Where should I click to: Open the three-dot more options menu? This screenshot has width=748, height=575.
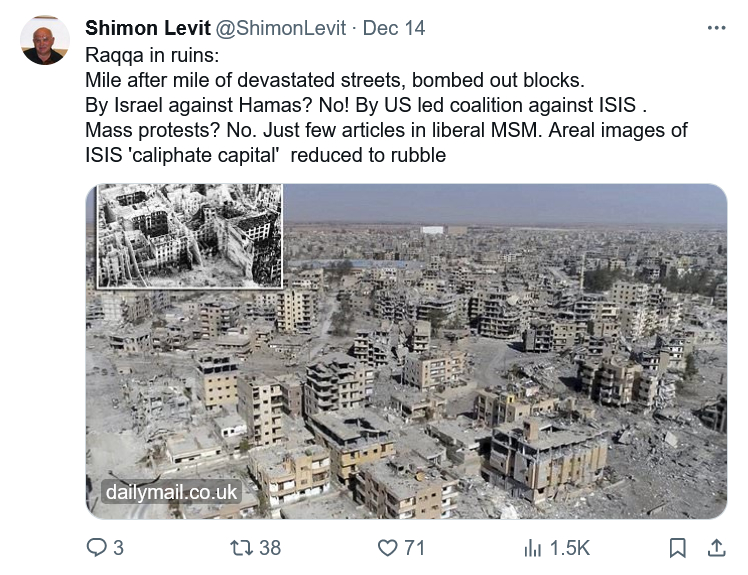coord(716,28)
